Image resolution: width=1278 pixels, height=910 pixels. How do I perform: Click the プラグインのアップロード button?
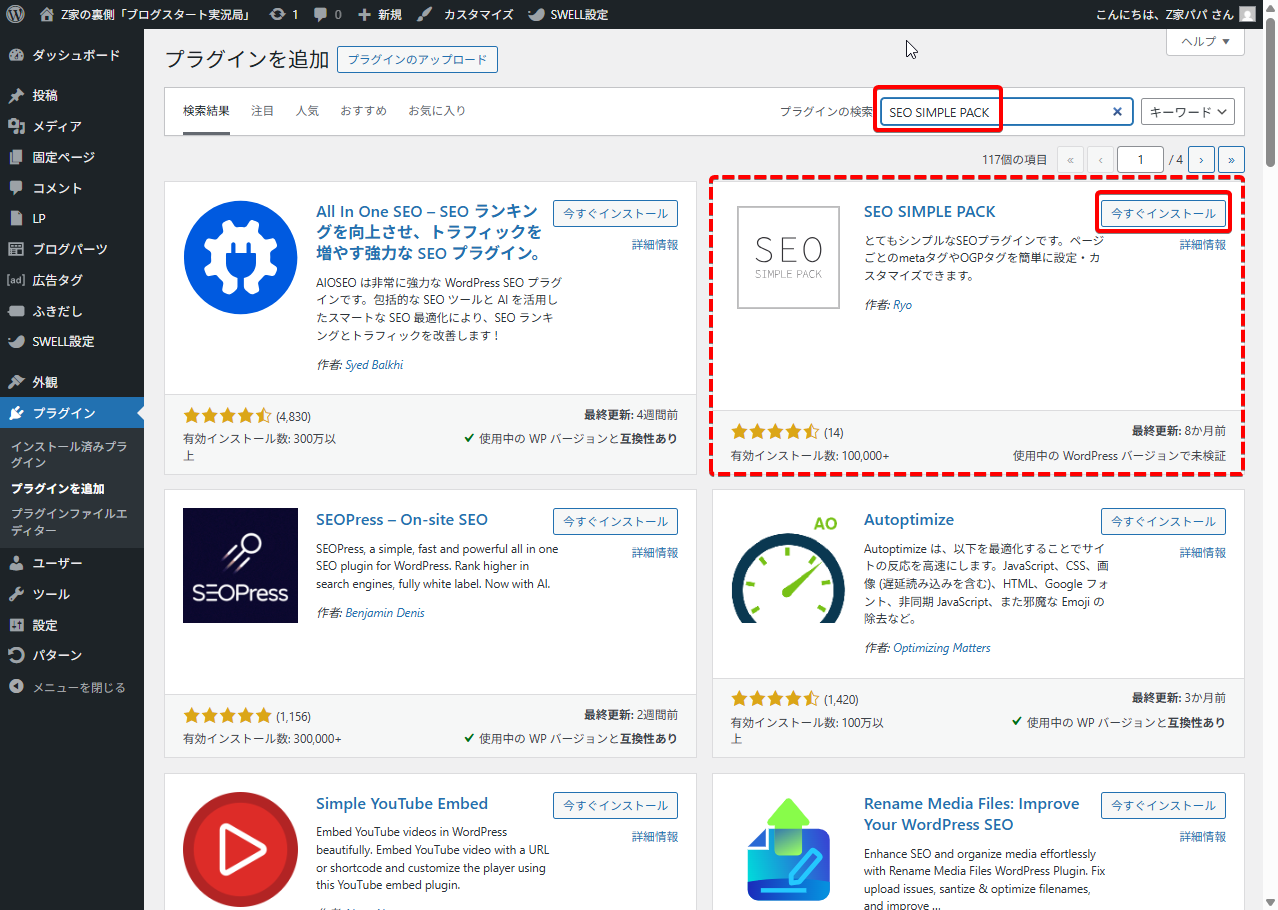click(x=417, y=60)
